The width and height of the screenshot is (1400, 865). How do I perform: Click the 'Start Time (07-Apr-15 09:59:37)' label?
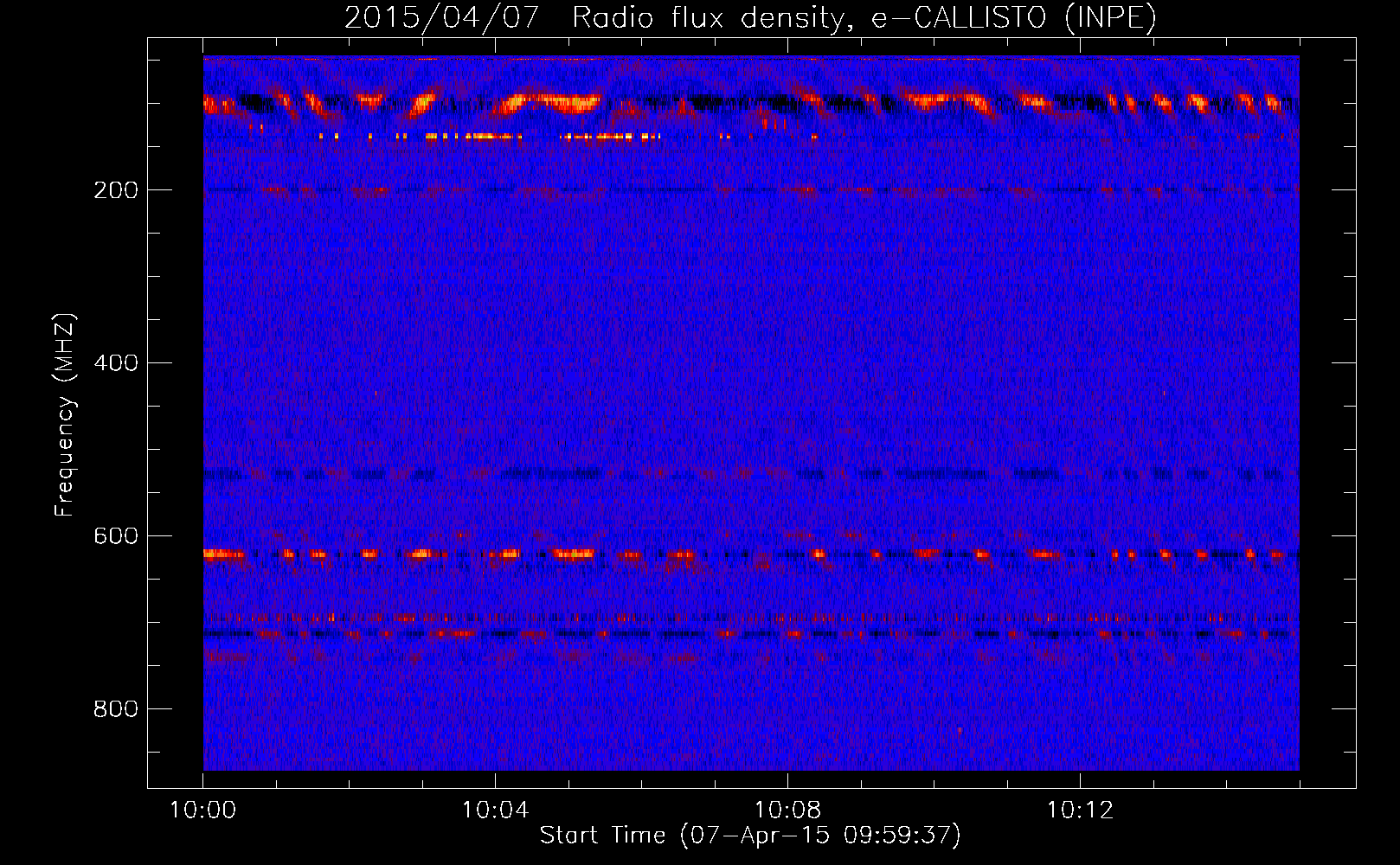pyautogui.click(x=750, y=836)
